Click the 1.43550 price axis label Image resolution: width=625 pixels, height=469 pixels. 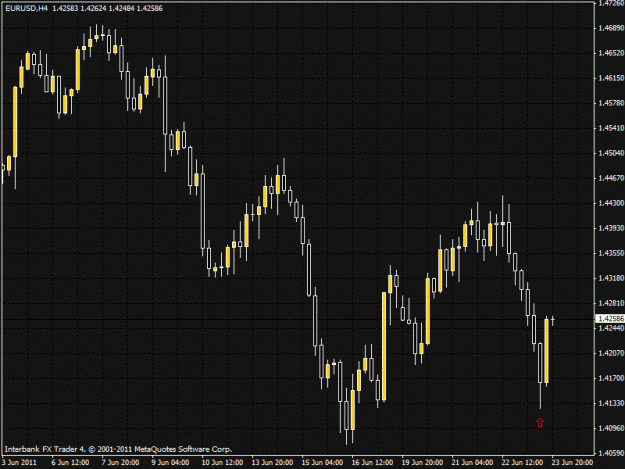point(611,253)
